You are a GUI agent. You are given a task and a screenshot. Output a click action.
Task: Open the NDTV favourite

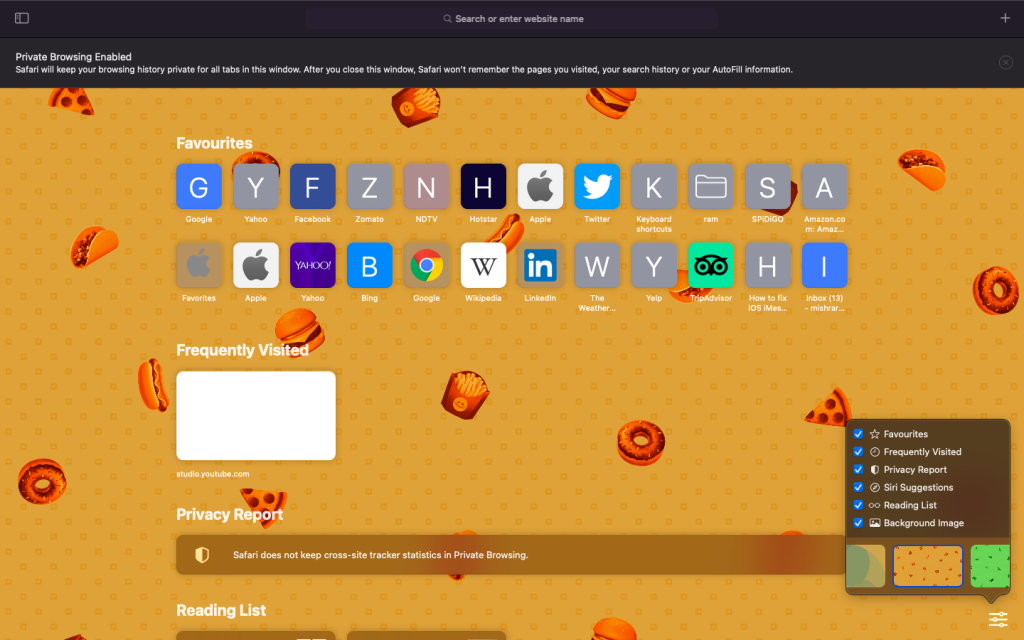426,187
